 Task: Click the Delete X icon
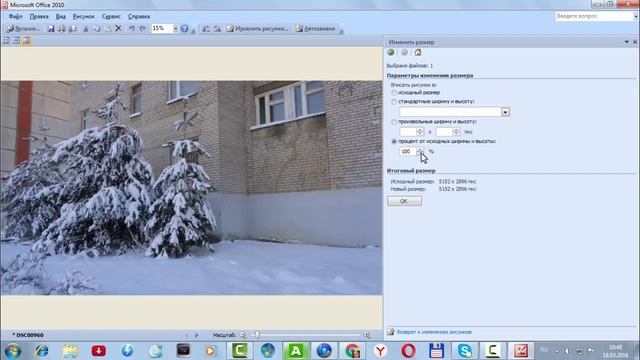pos(118,29)
